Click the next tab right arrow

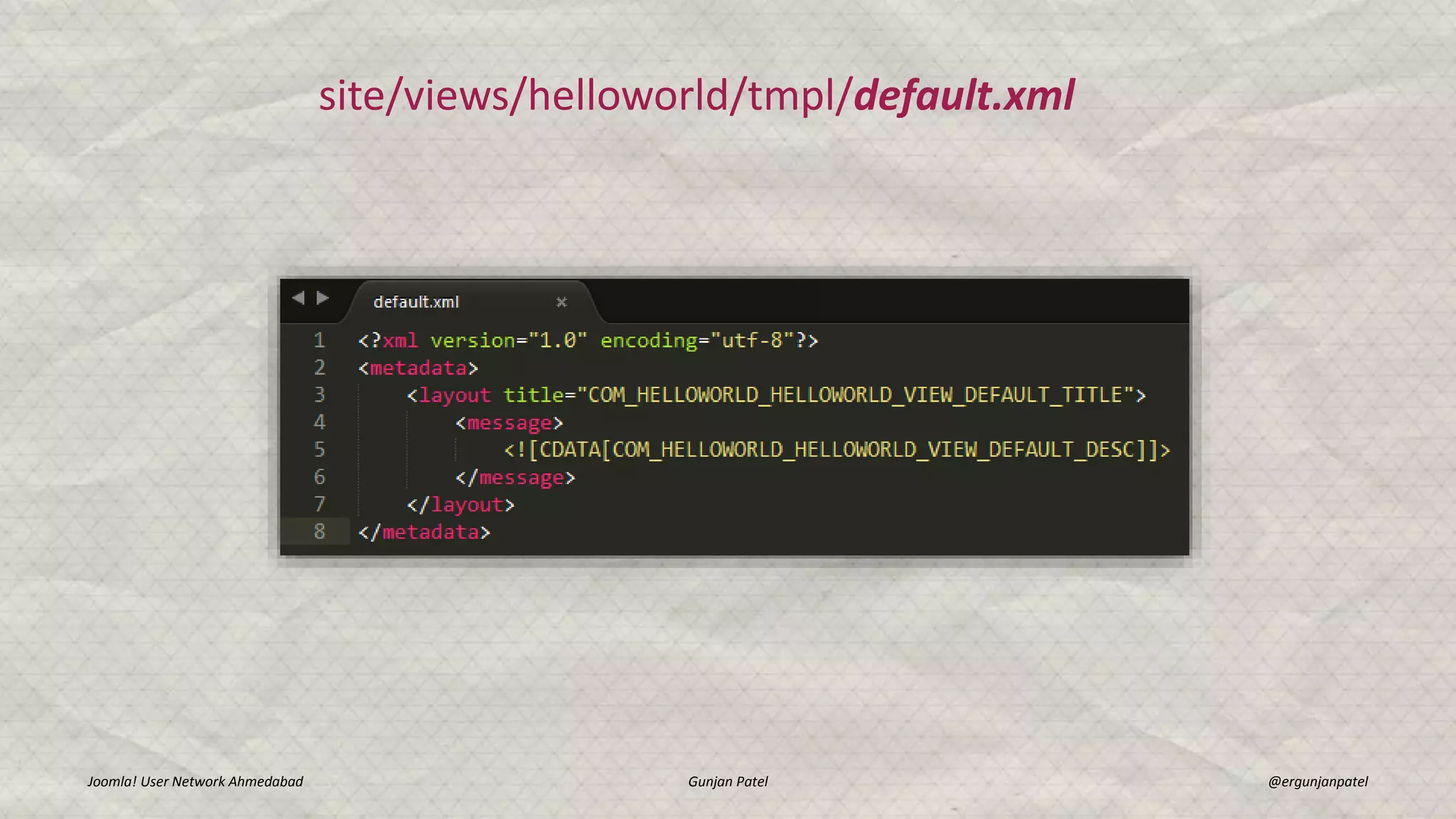click(x=323, y=298)
